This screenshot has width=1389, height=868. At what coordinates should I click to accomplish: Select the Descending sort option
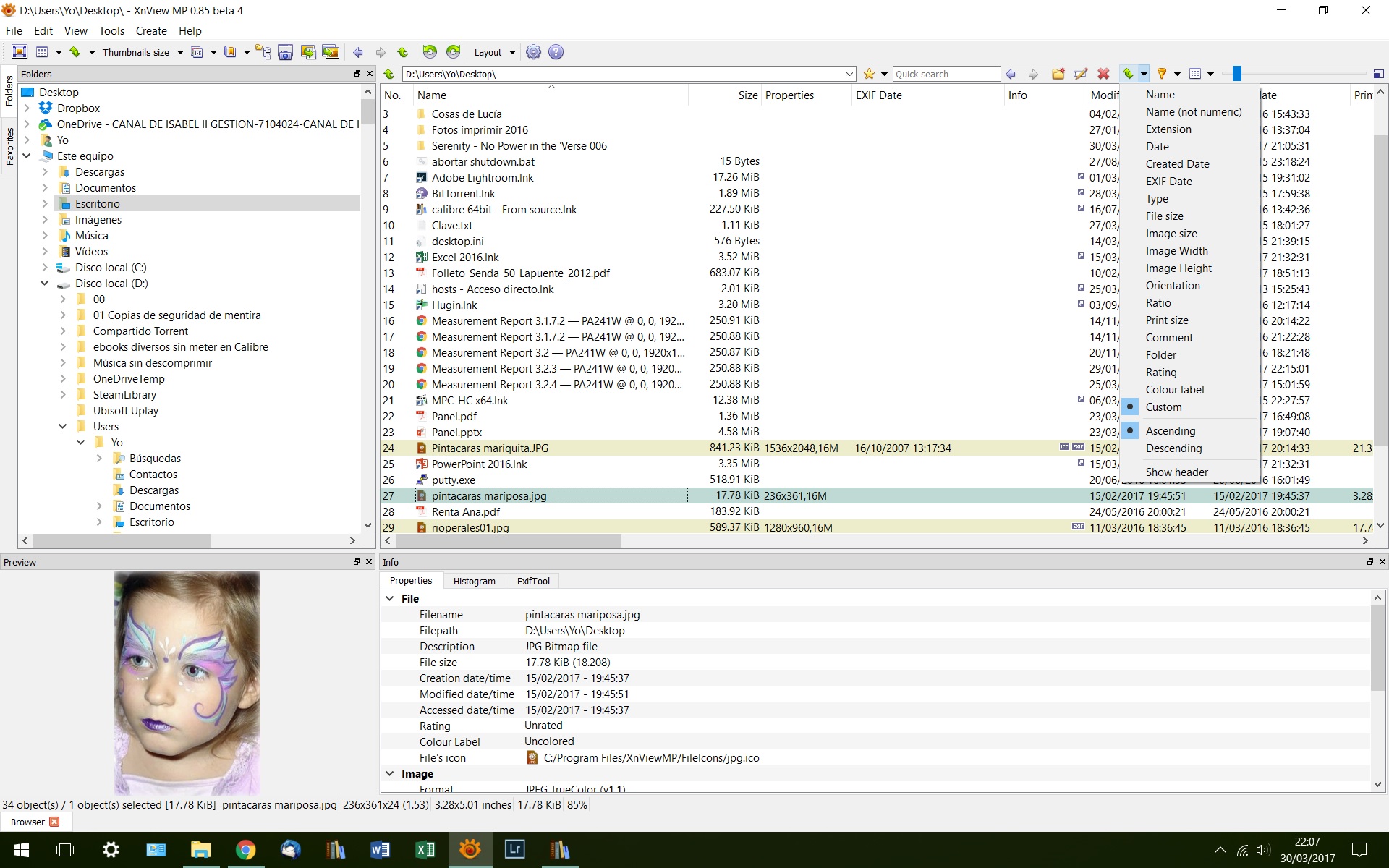click(x=1173, y=448)
